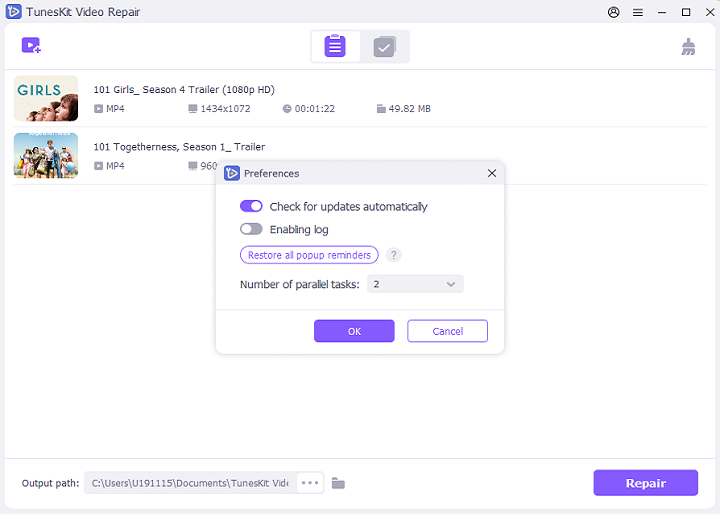Click the MP4 format icon of Girls trailer

pos(98,109)
